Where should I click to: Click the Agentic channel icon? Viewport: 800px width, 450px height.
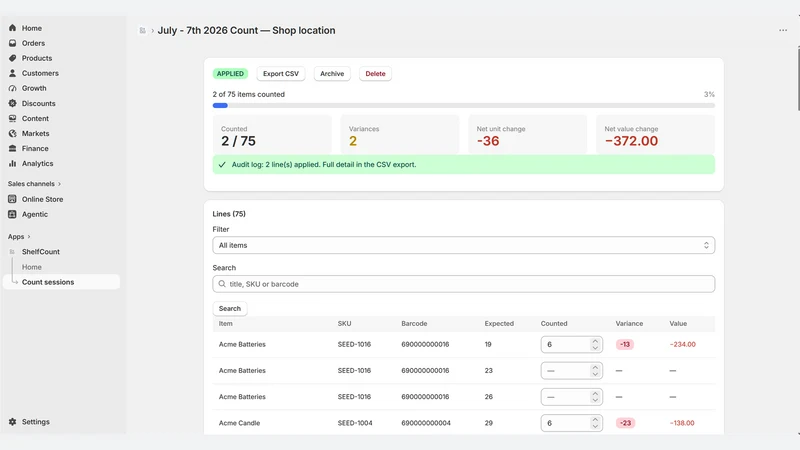12,214
